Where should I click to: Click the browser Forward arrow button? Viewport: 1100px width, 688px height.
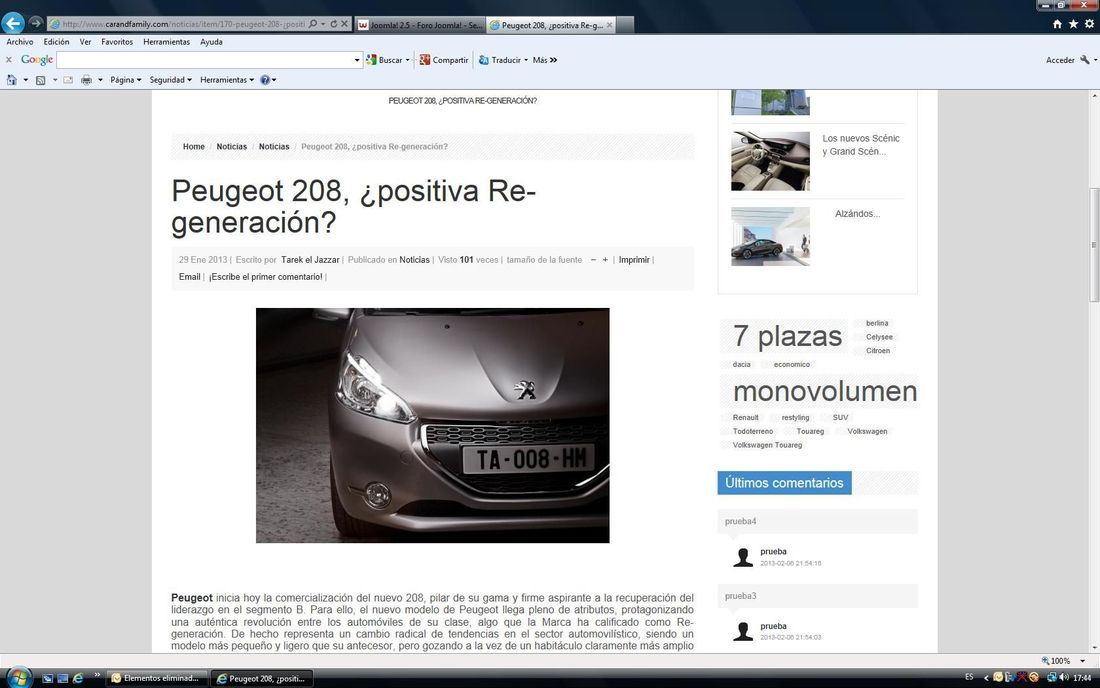pos(36,23)
